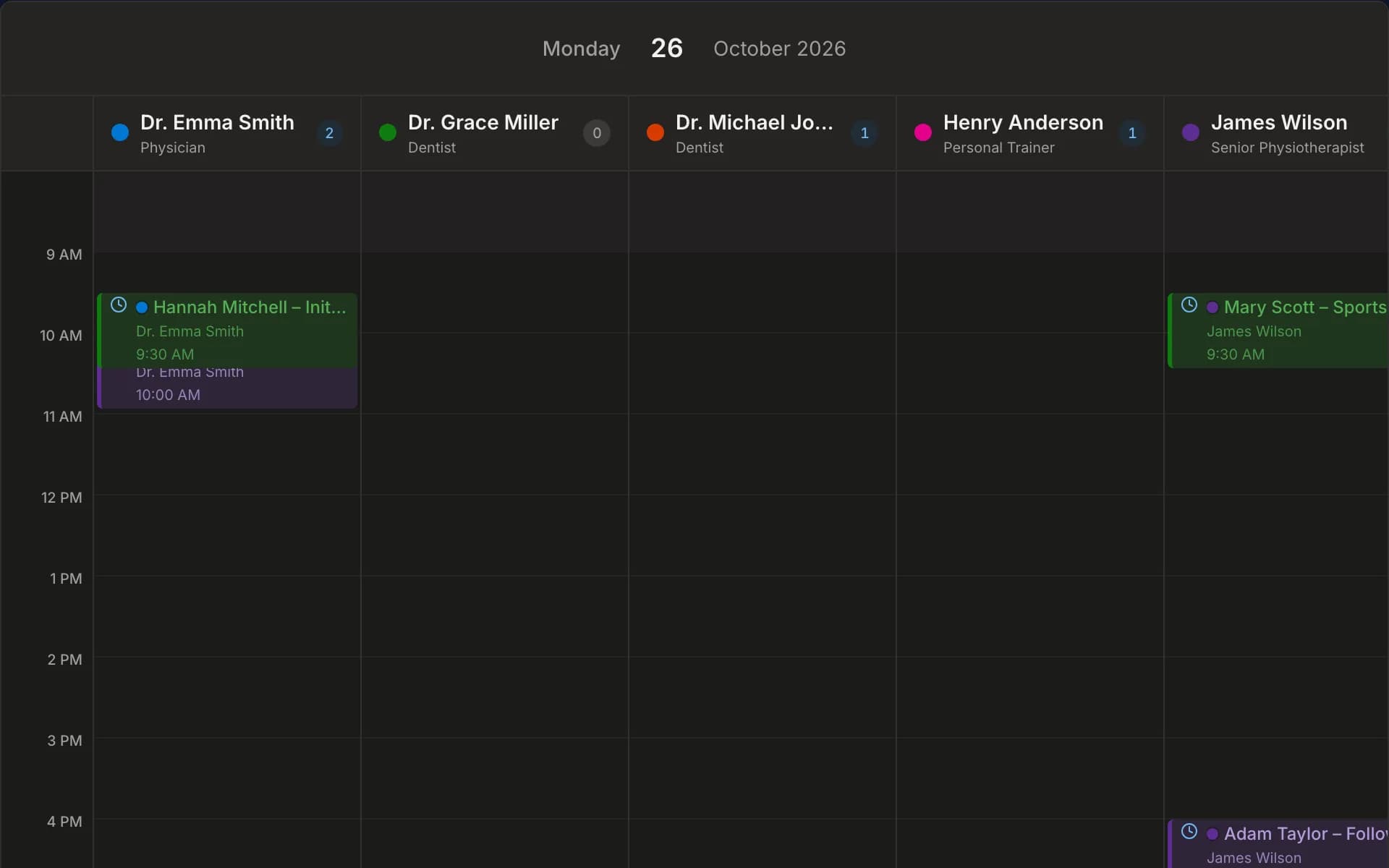Viewport: 1389px width, 868px height.
Task: Click the green dot beside Dr. Grace Miller
Action: point(388,132)
